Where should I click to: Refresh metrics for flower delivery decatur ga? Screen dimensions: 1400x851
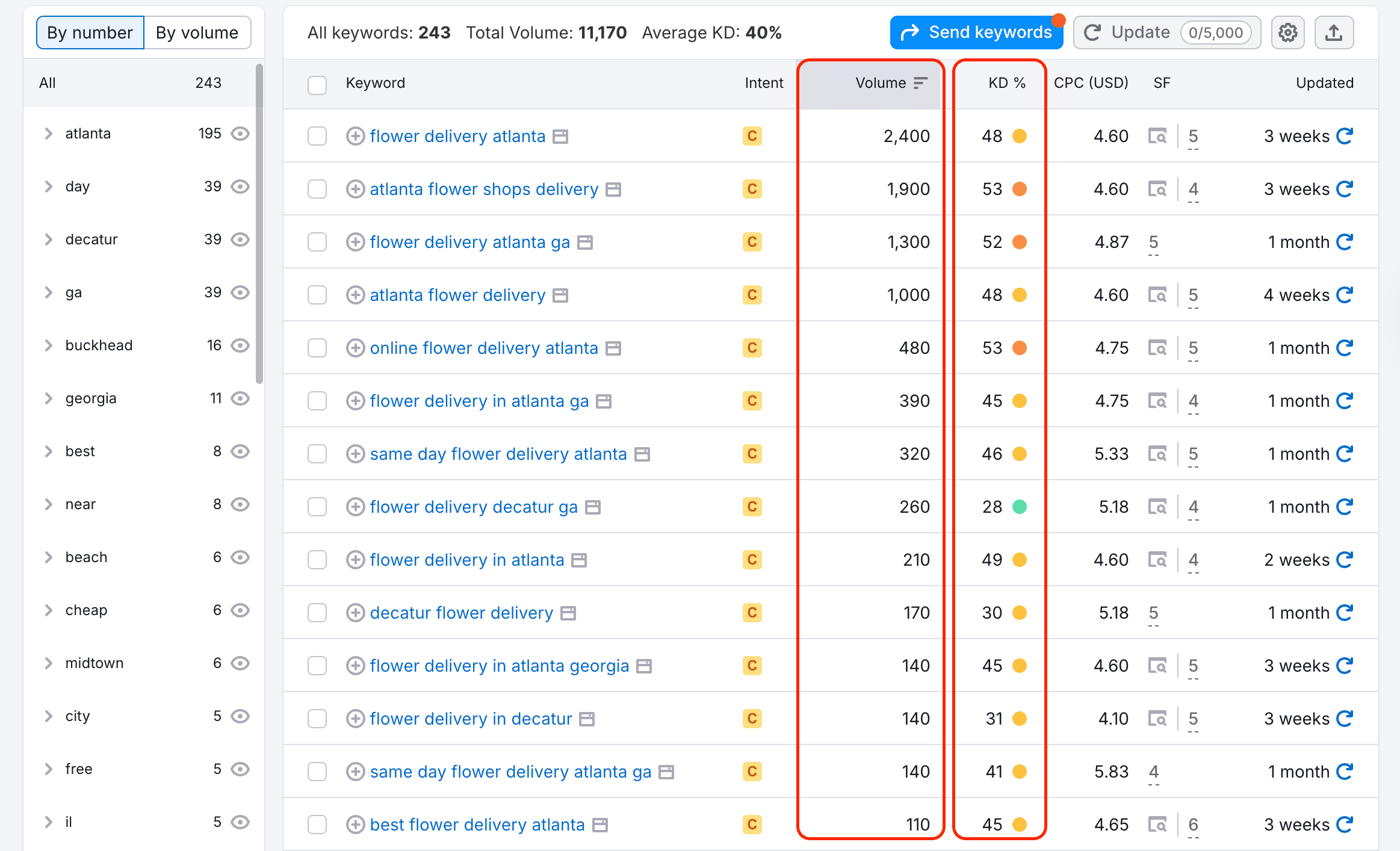tap(1344, 506)
